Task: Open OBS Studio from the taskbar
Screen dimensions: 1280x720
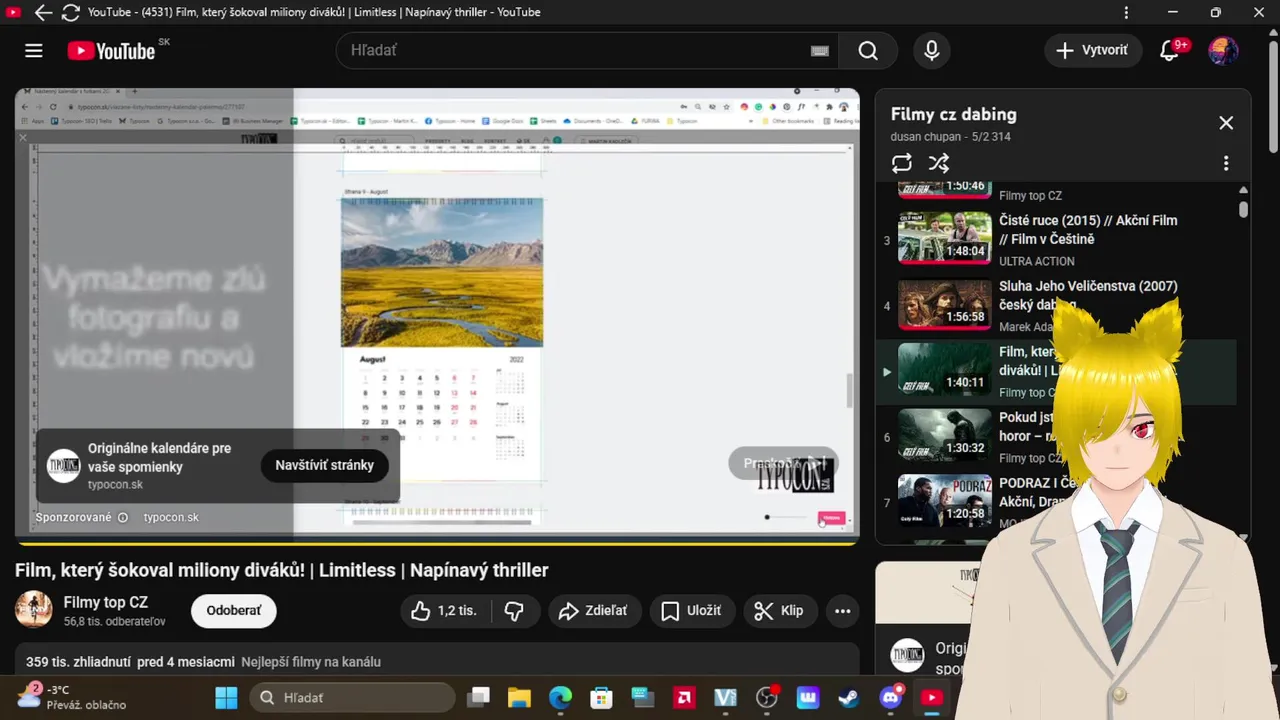Action: tap(767, 697)
